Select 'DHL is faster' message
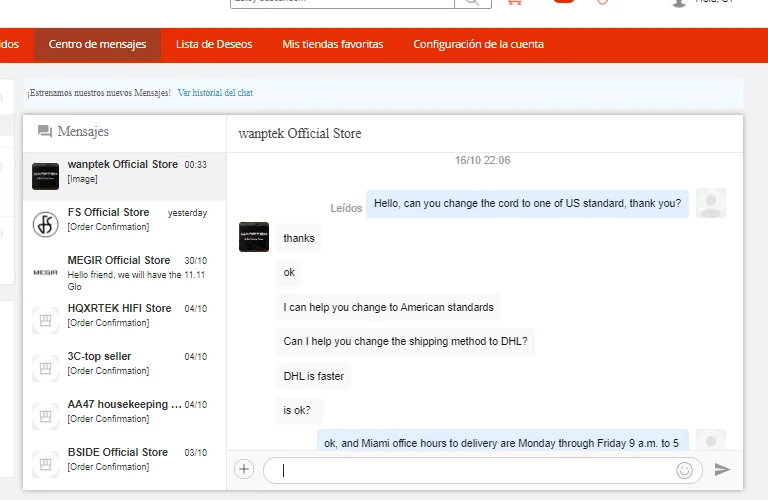The height and width of the screenshot is (500, 768). click(313, 377)
